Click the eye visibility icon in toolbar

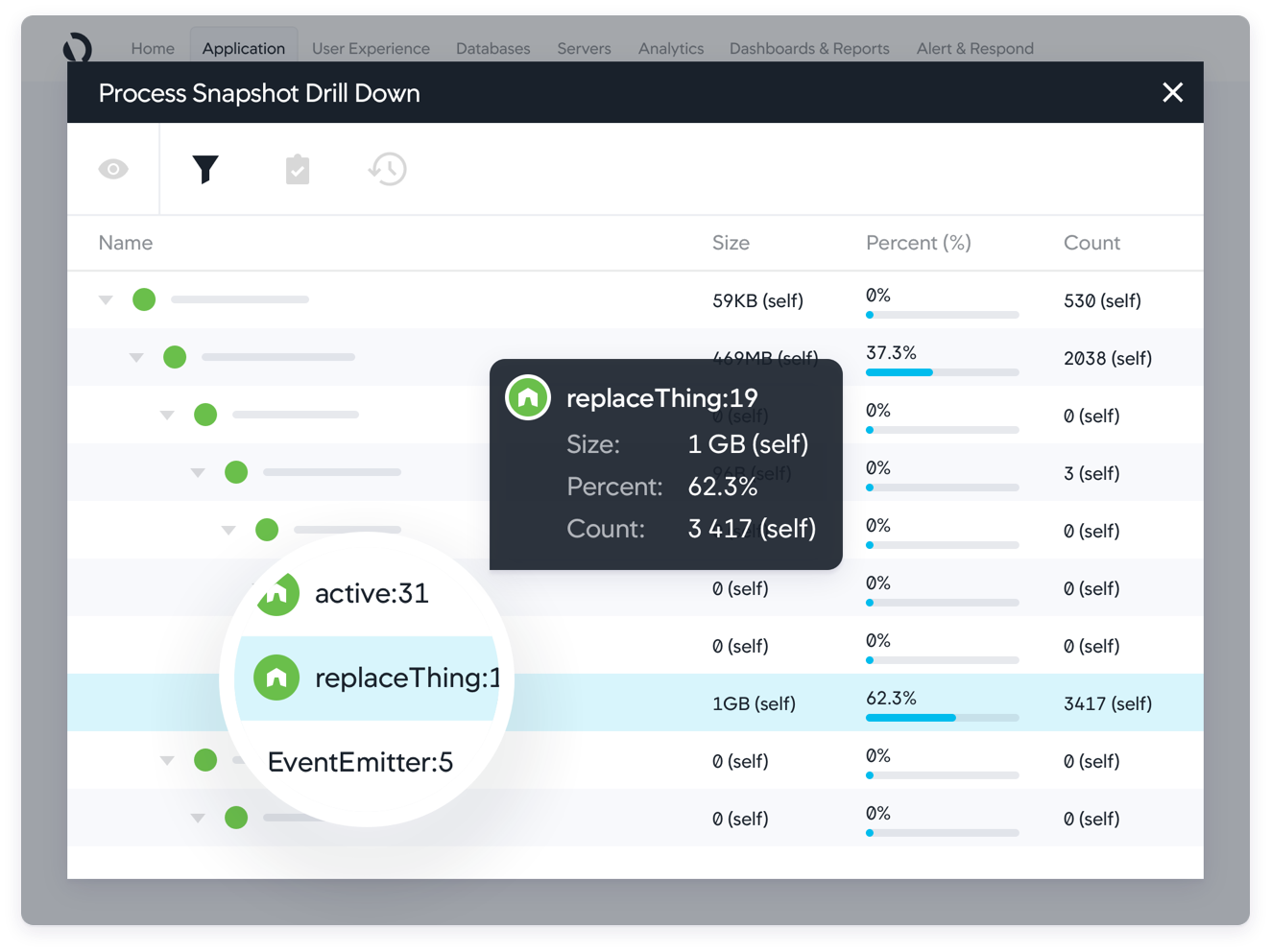(x=113, y=169)
